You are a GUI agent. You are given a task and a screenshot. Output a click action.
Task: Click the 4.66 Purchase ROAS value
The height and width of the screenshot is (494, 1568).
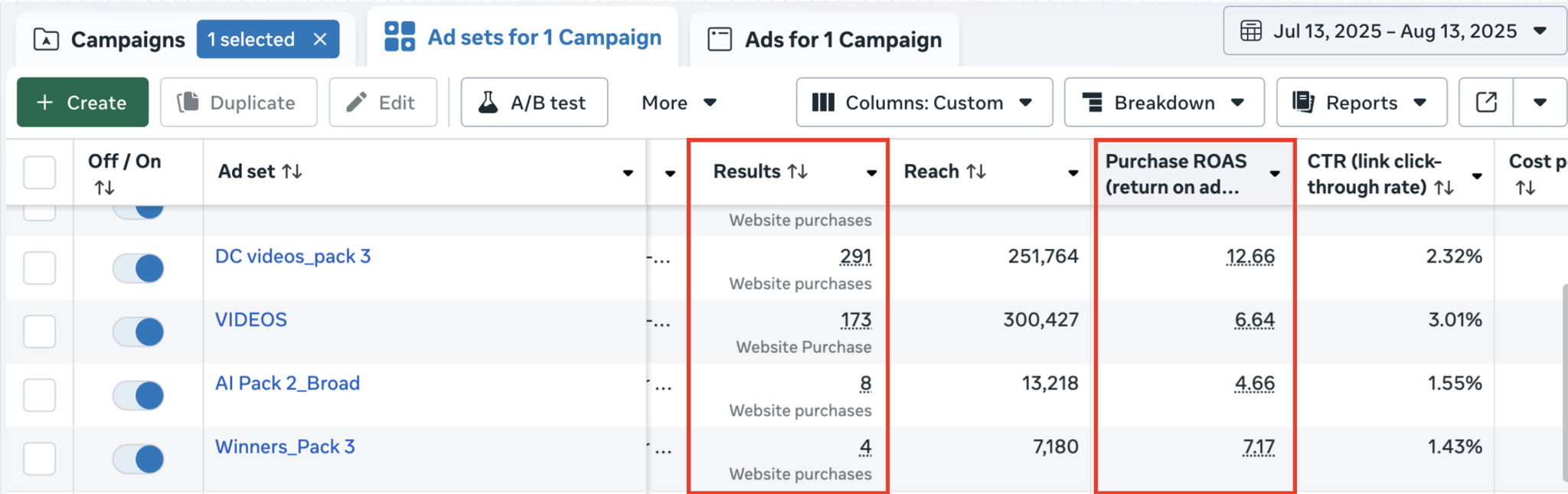(1255, 384)
